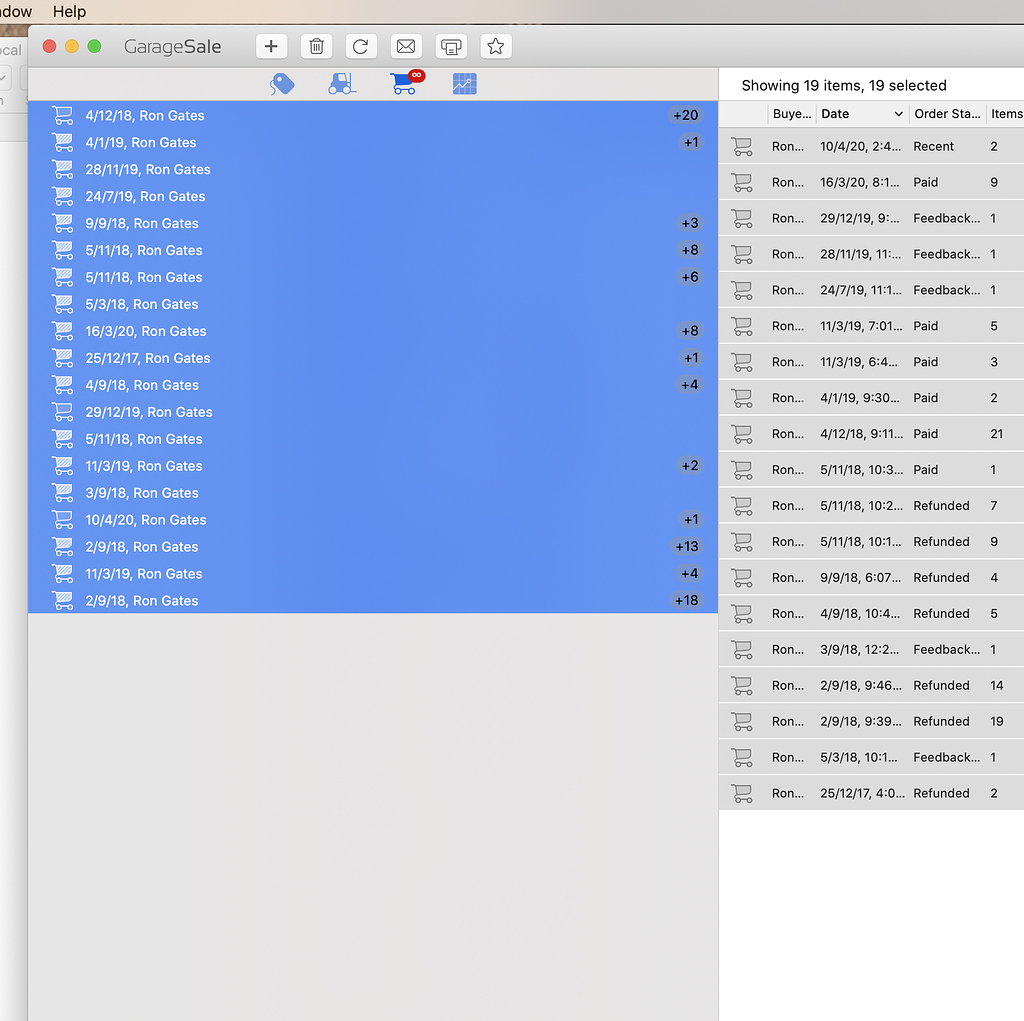Switch to the price tag listings mode
Image resolution: width=1024 pixels, height=1021 pixels.
(282, 84)
